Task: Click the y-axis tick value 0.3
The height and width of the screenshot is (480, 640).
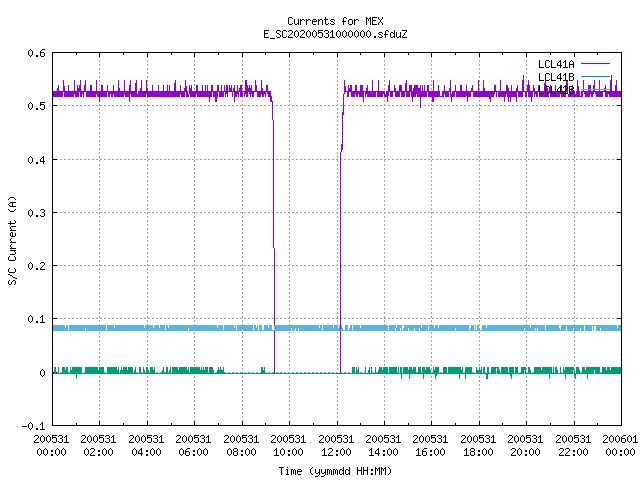Action: (x=37, y=213)
